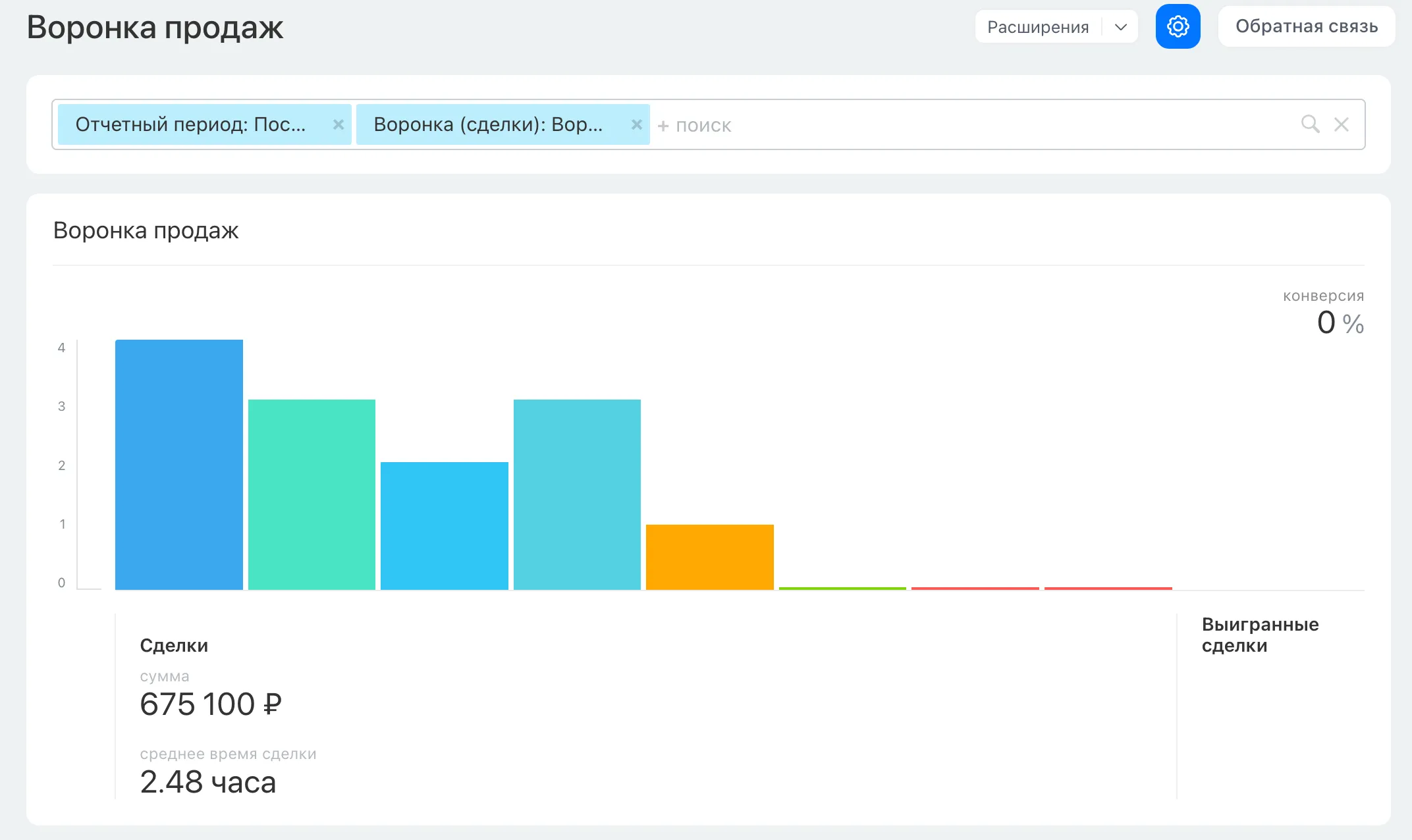
Task: Click the Сделки section heading
Action: coord(174,646)
